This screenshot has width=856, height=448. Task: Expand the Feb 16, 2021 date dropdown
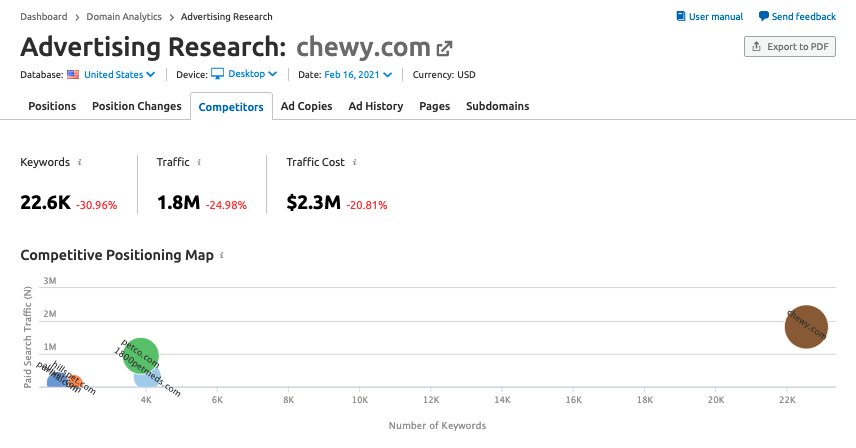358,75
